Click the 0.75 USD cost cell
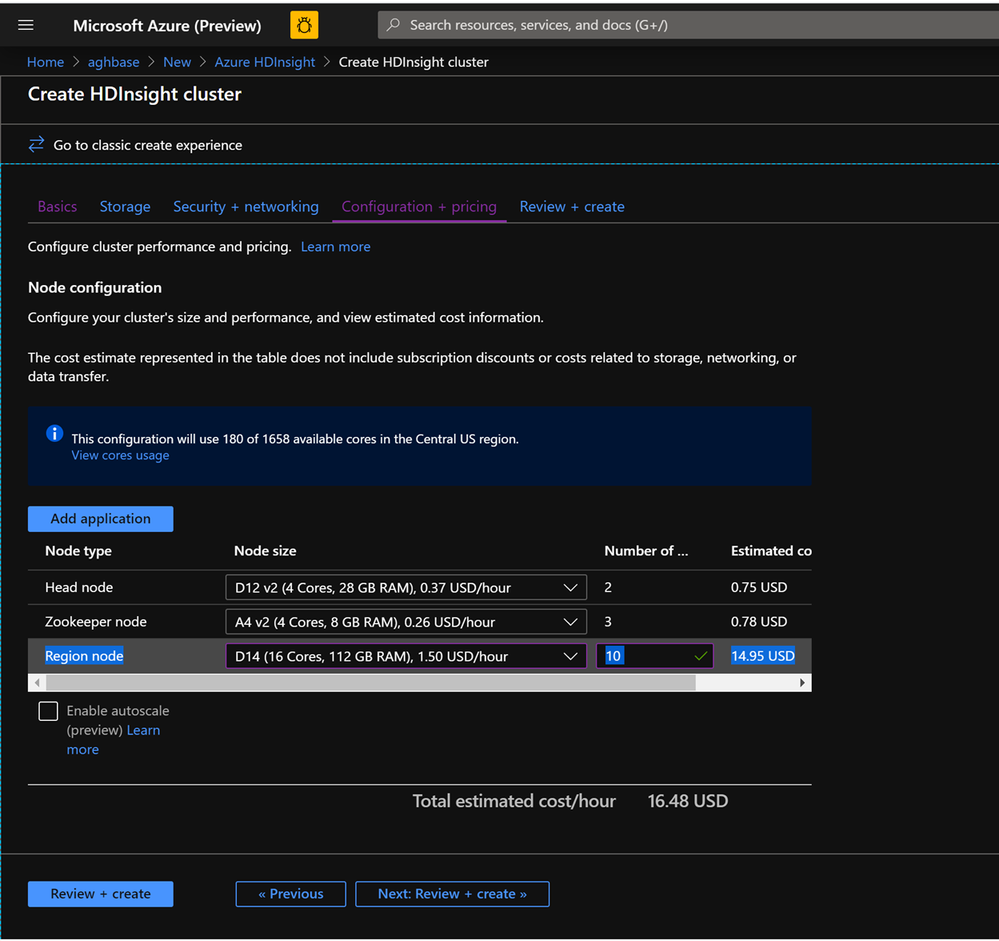 [x=759, y=587]
